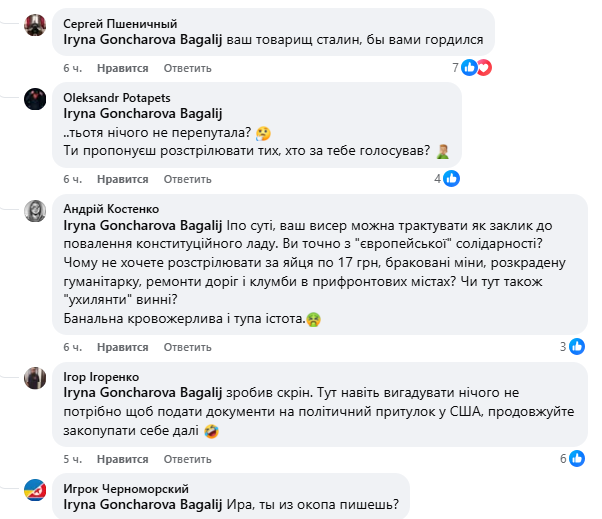Like Сергей Пшеничный's comment via Нравится
Image resolution: width=602 pixels, height=519 pixels.
coord(123,68)
